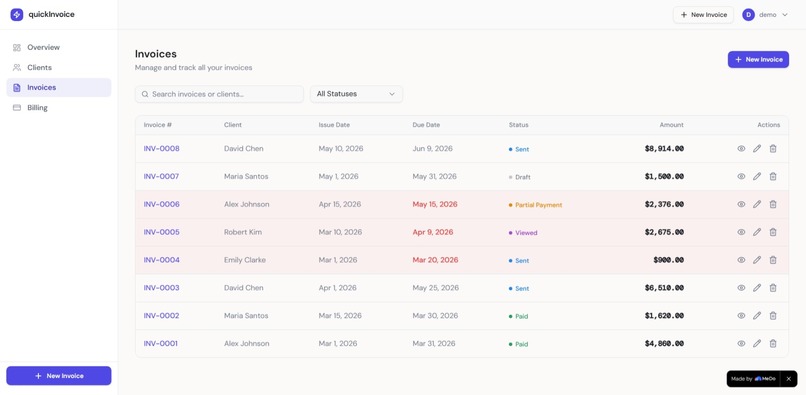This screenshot has width=806, height=395.
Task: Expand the demo account menu chevron
Action: (x=784, y=15)
